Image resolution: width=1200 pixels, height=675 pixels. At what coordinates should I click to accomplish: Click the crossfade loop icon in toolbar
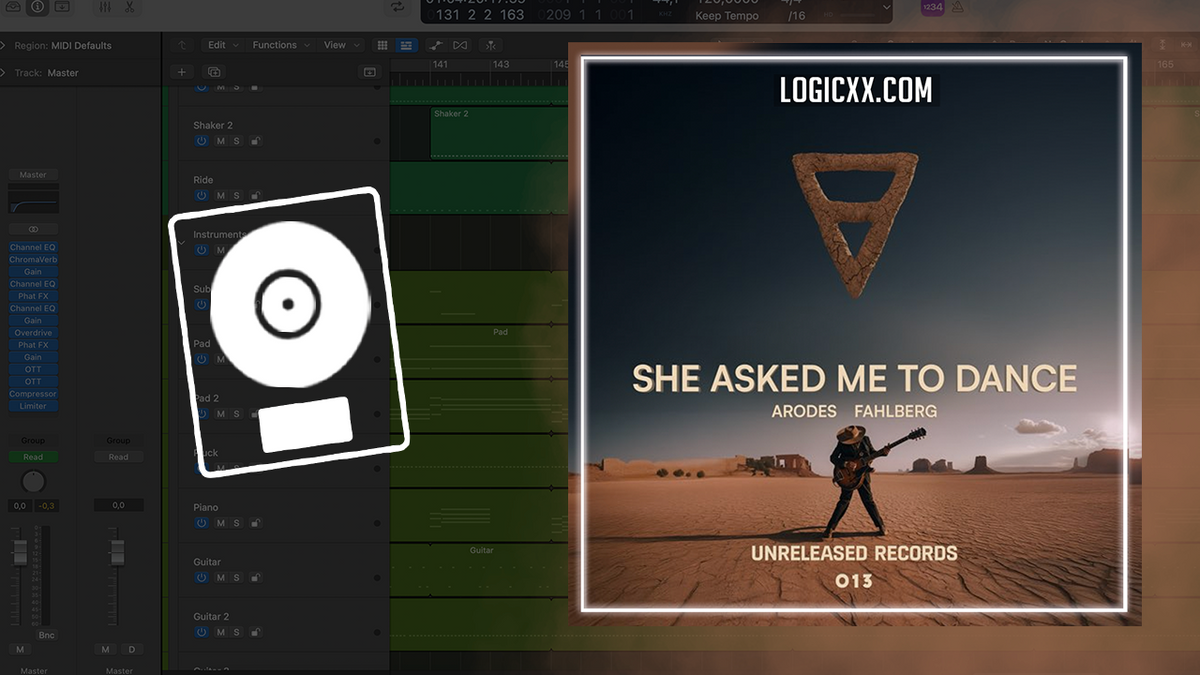461,45
